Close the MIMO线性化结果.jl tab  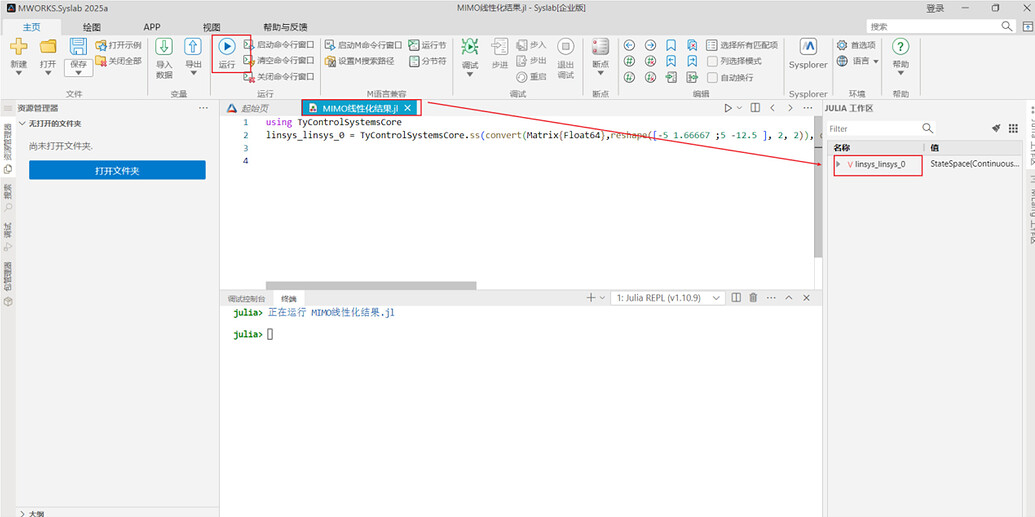[407, 108]
